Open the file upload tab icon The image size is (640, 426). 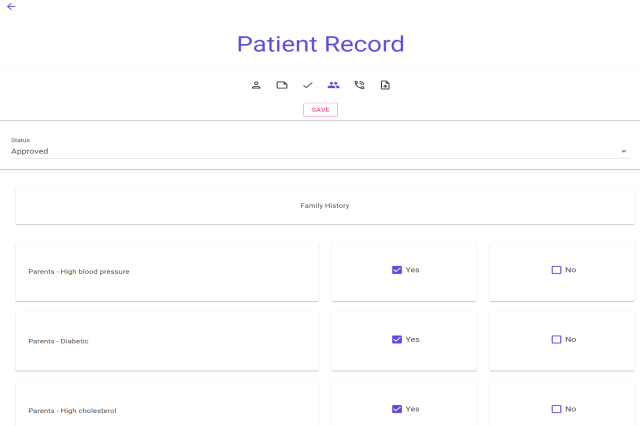click(385, 85)
